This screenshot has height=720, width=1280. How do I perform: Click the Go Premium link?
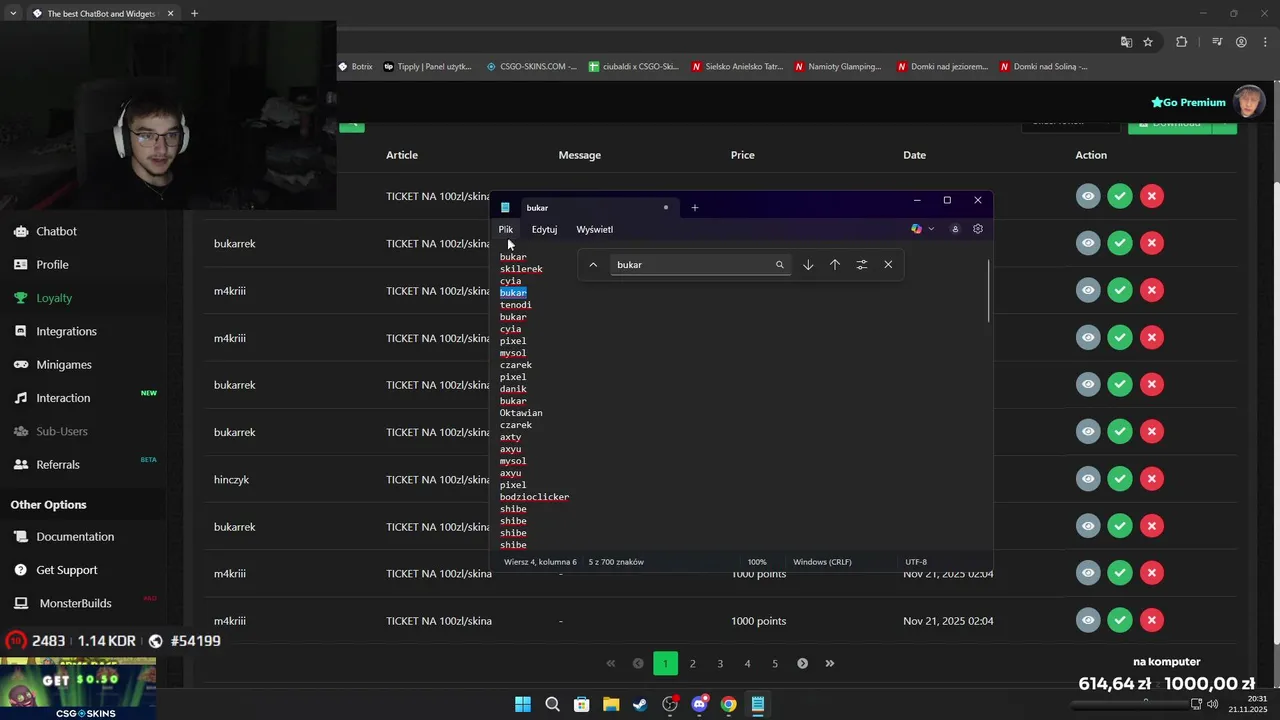pyautogui.click(x=1188, y=102)
